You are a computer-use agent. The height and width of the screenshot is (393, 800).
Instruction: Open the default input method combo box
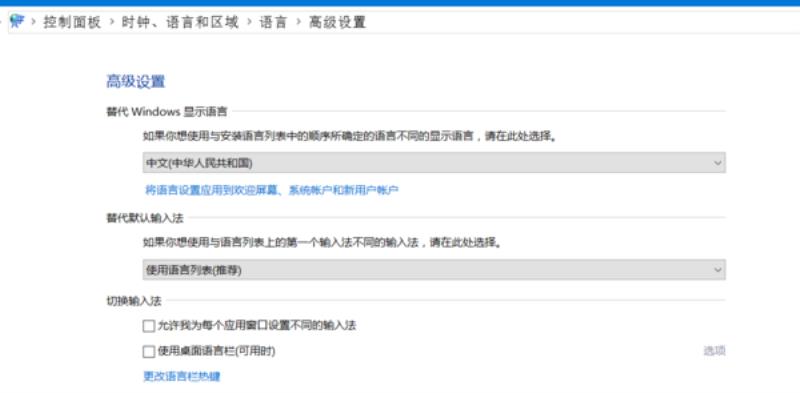coord(434,270)
